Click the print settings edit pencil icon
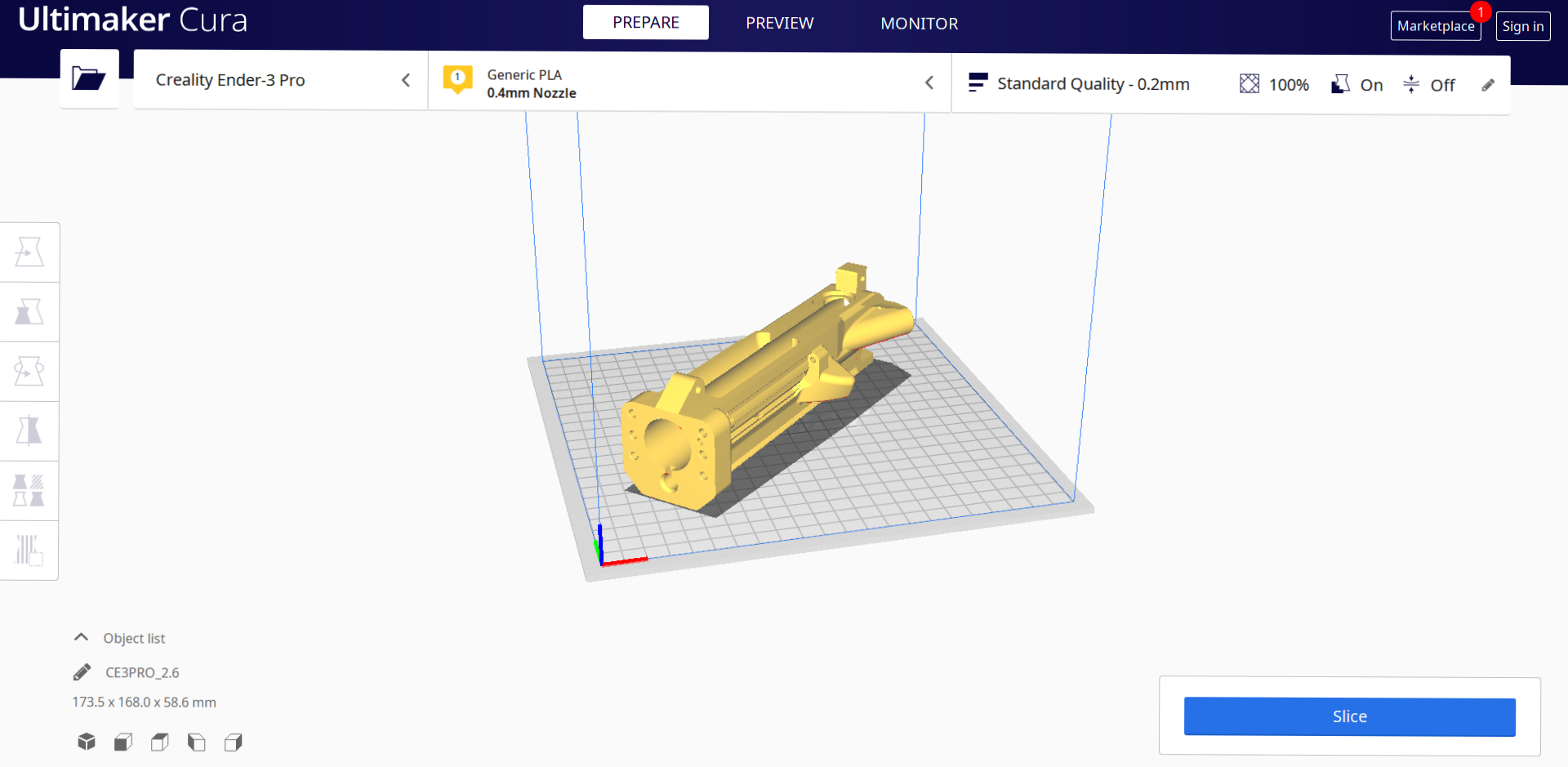This screenshot has height=767, width=1568. [1488, 85]
